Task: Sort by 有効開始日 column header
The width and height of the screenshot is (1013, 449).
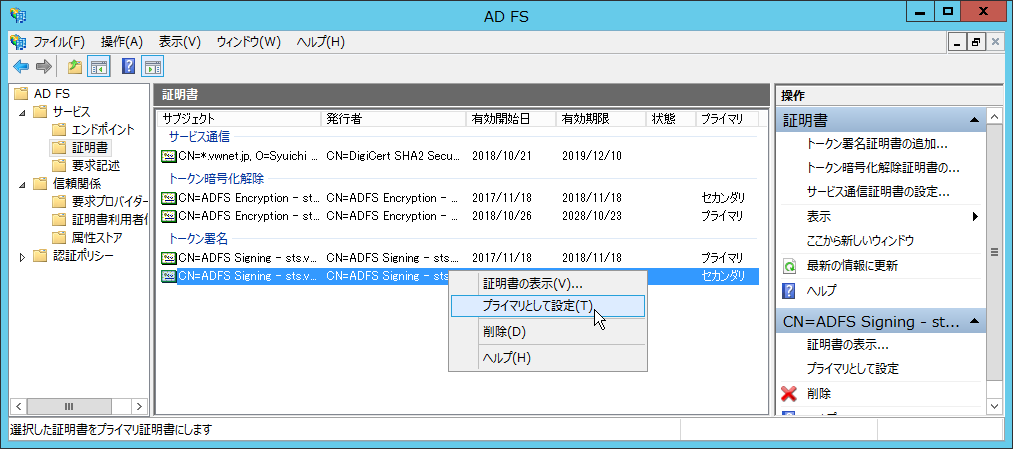Action: pyautogui.click(x=510, y=119)
